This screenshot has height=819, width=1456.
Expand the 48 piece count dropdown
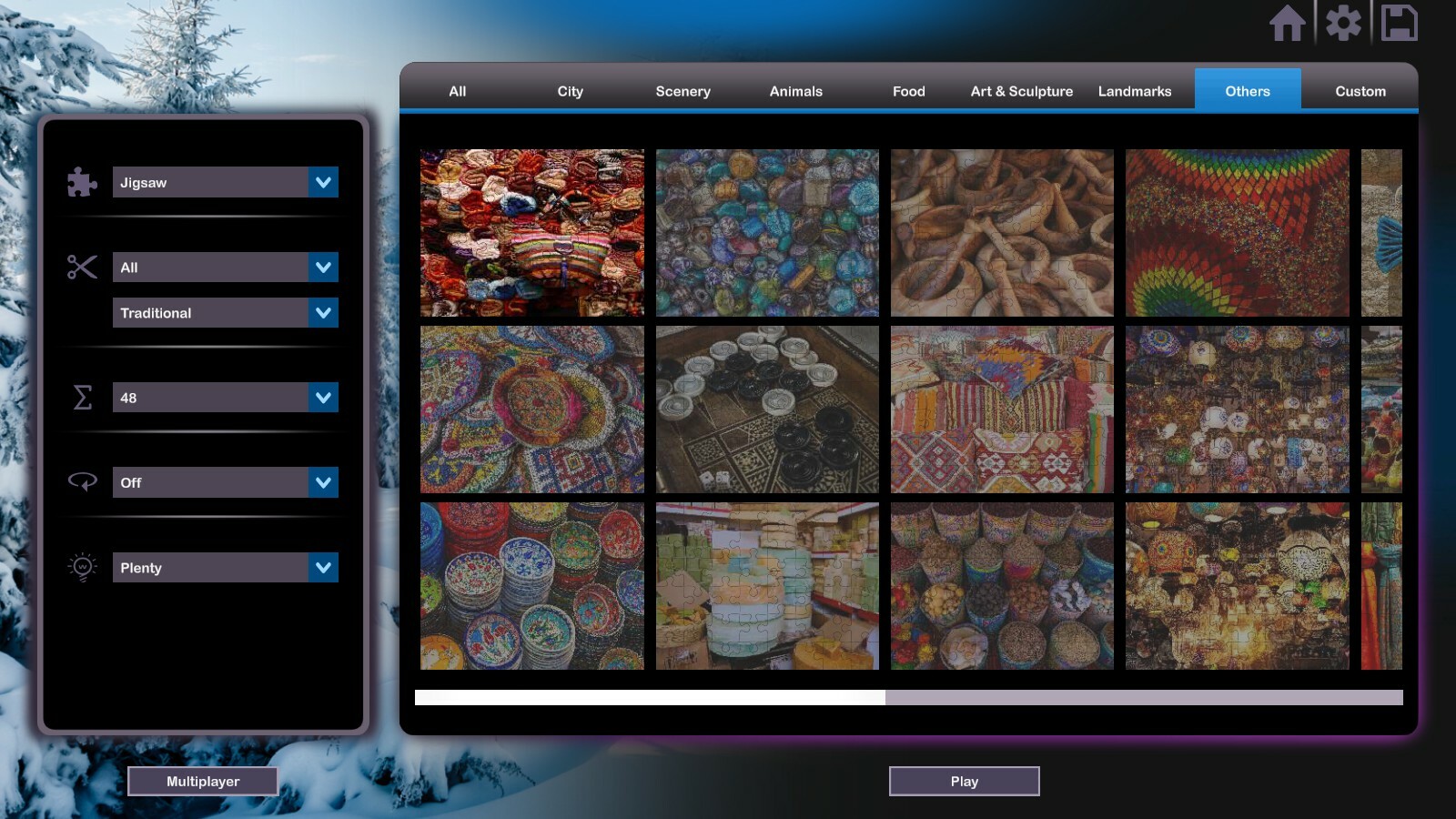click(323, 398)
